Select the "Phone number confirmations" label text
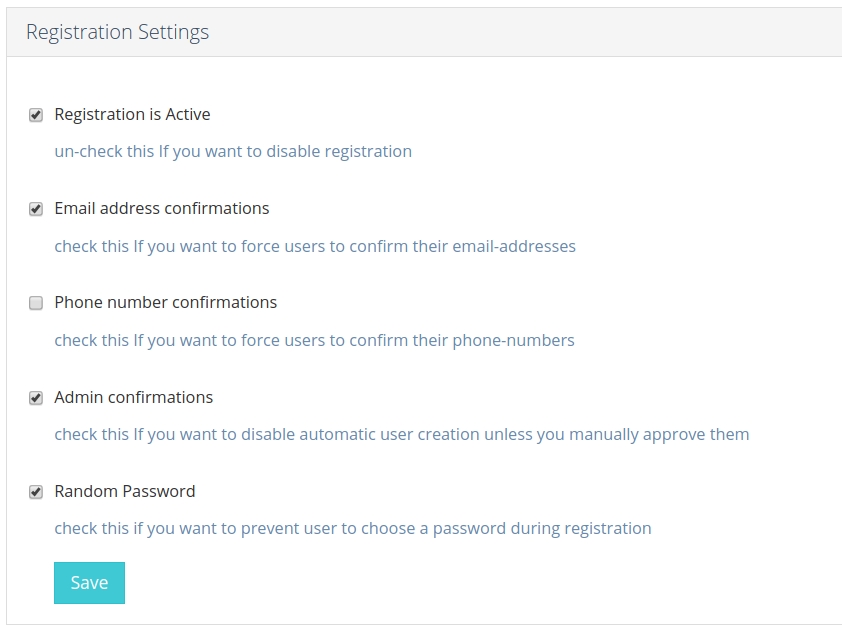Viewport: 842px width, 629px height. [x=165, y=302]
